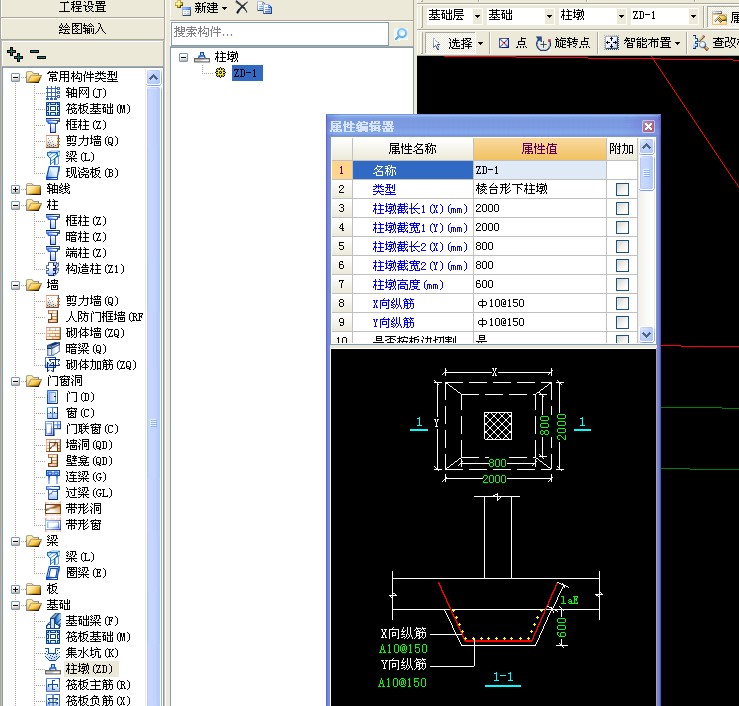Click the search components input field
Viewport: 739px width, 706px height.
click(x=279, y=33)
